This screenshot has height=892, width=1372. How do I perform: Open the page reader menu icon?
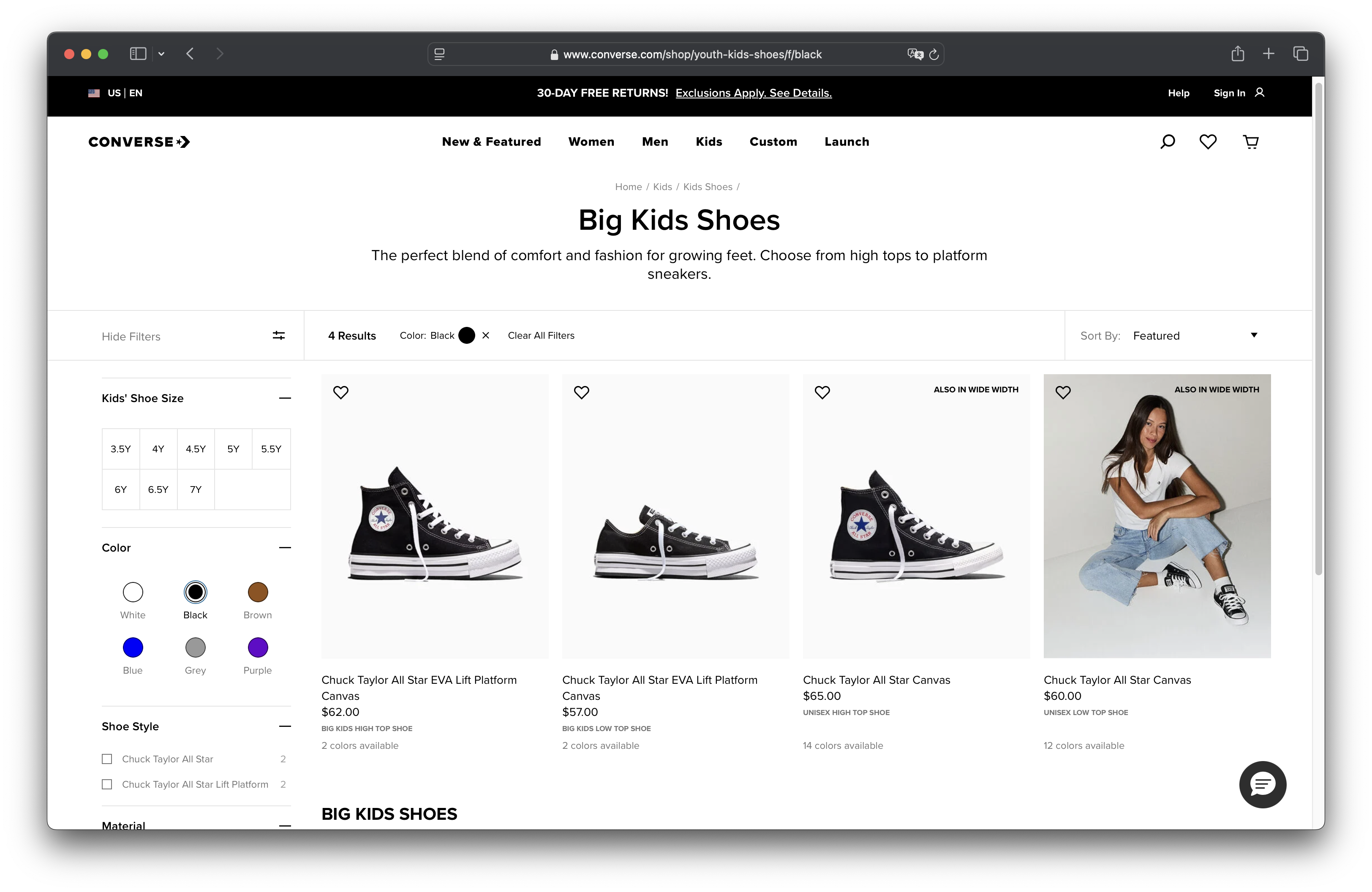(439, 54)
